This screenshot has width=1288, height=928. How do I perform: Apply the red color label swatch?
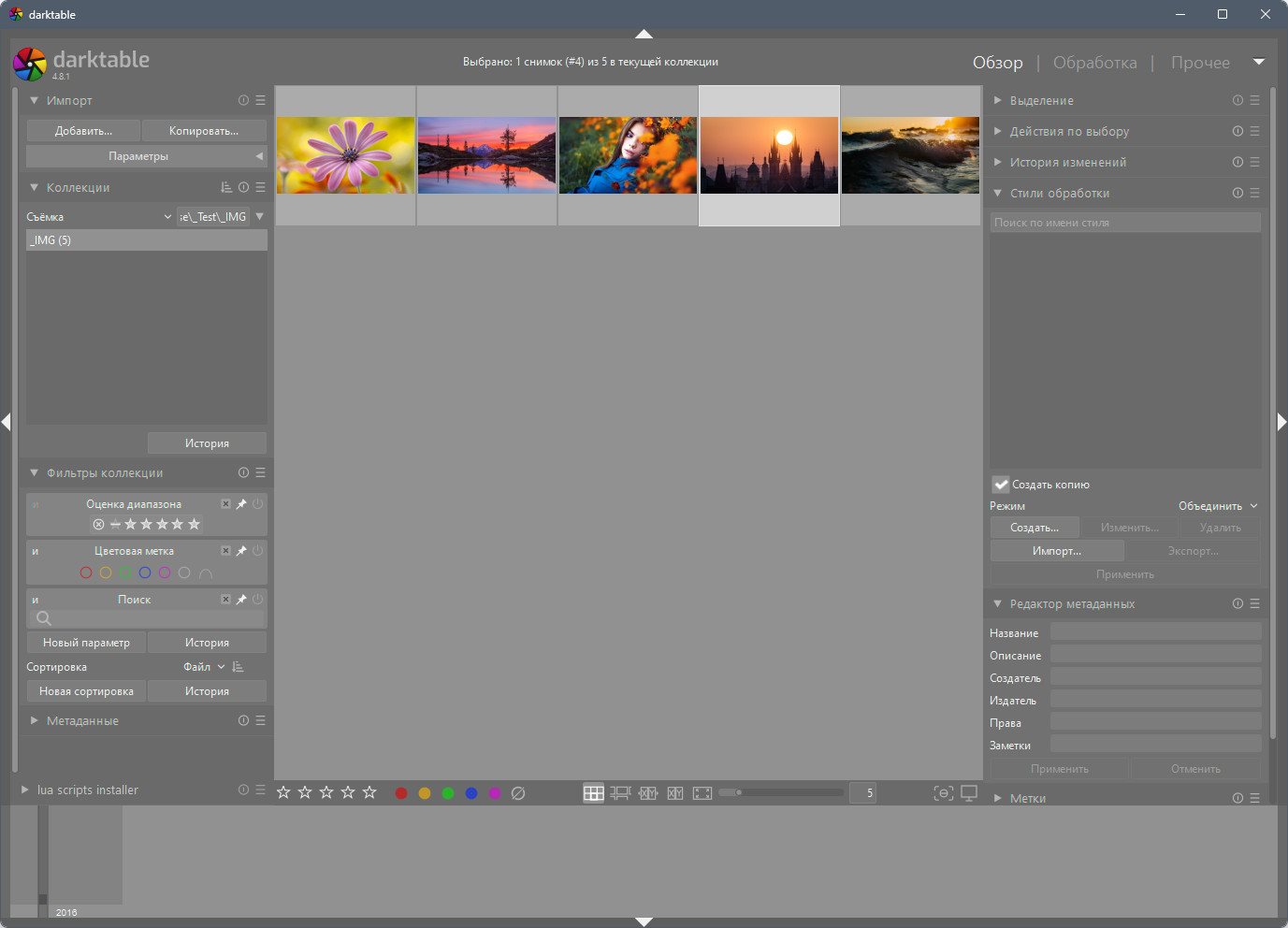(401, 793)
